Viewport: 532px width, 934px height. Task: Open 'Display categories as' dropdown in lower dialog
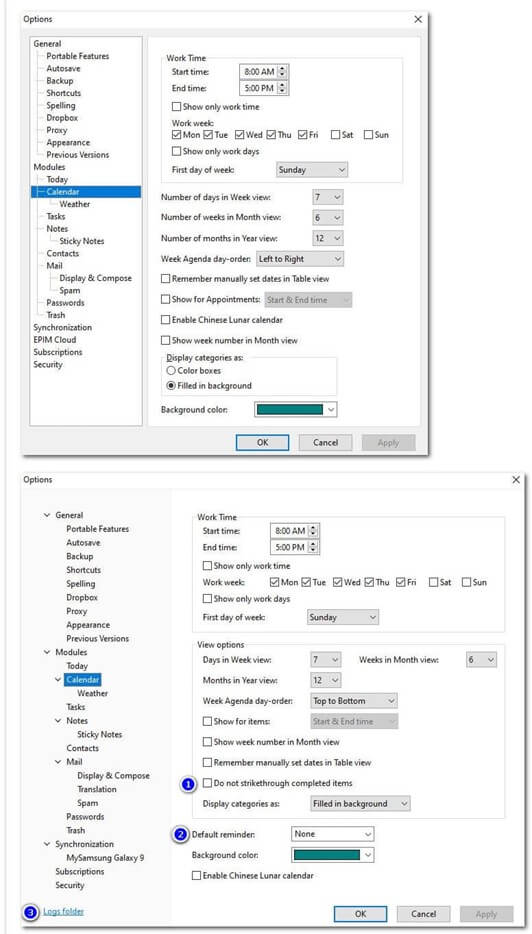click(x=360, y=804)
